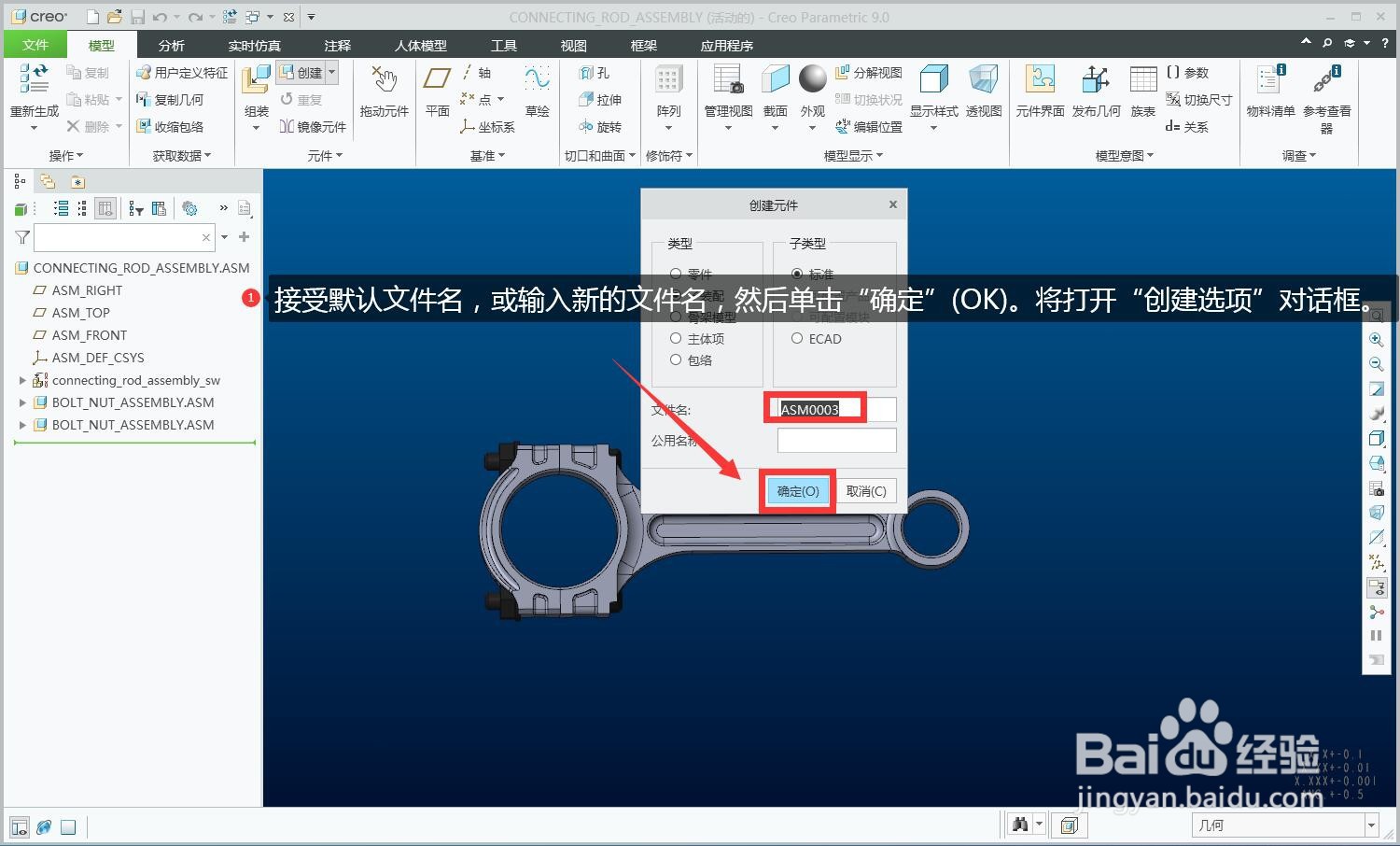Viewport: 1400px width, 846px height.
Task: Click the New file icon in the quick access toolbar
Action: click(91, 17)
